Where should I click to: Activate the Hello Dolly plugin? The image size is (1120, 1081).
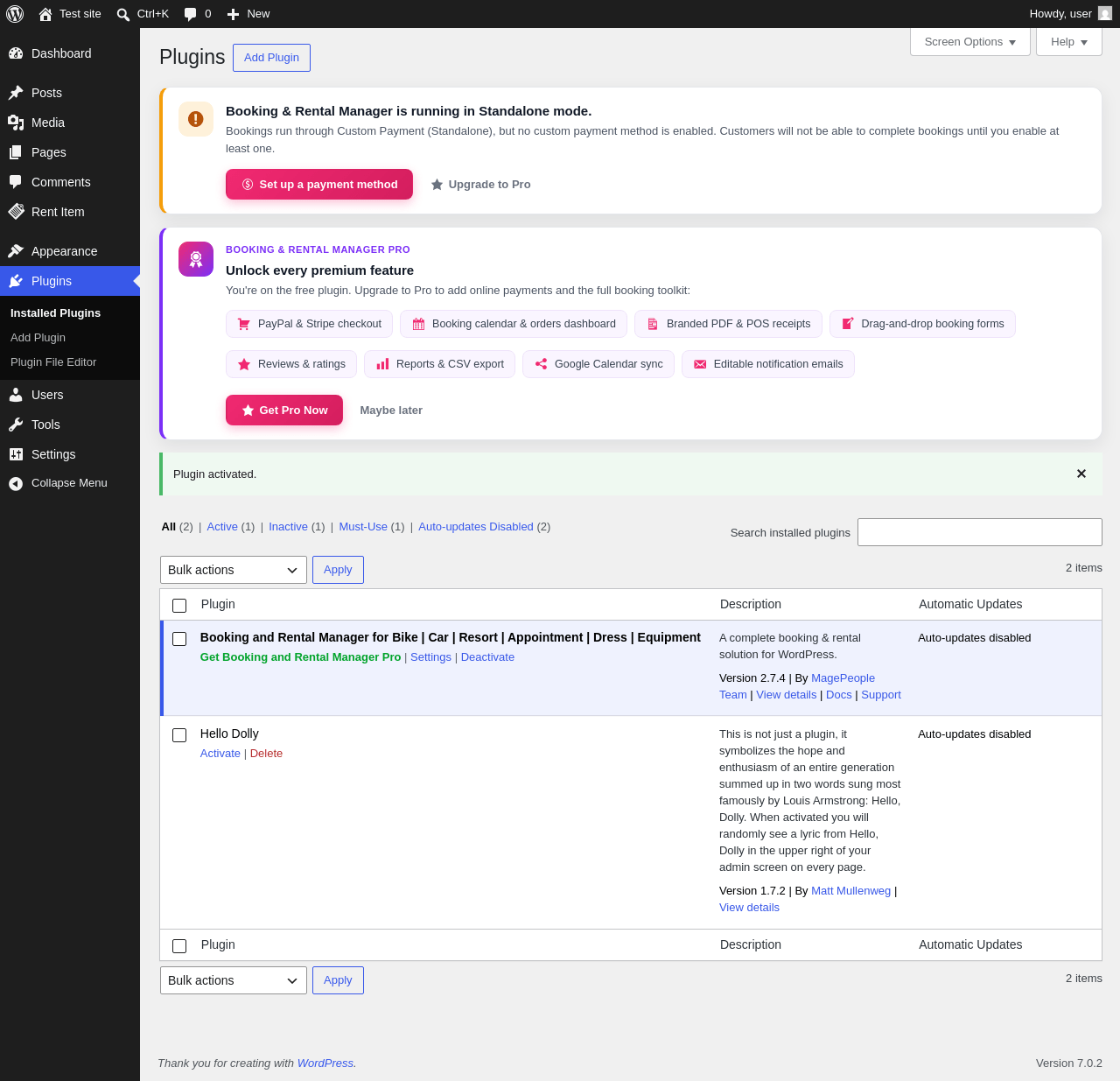[220, 754]
